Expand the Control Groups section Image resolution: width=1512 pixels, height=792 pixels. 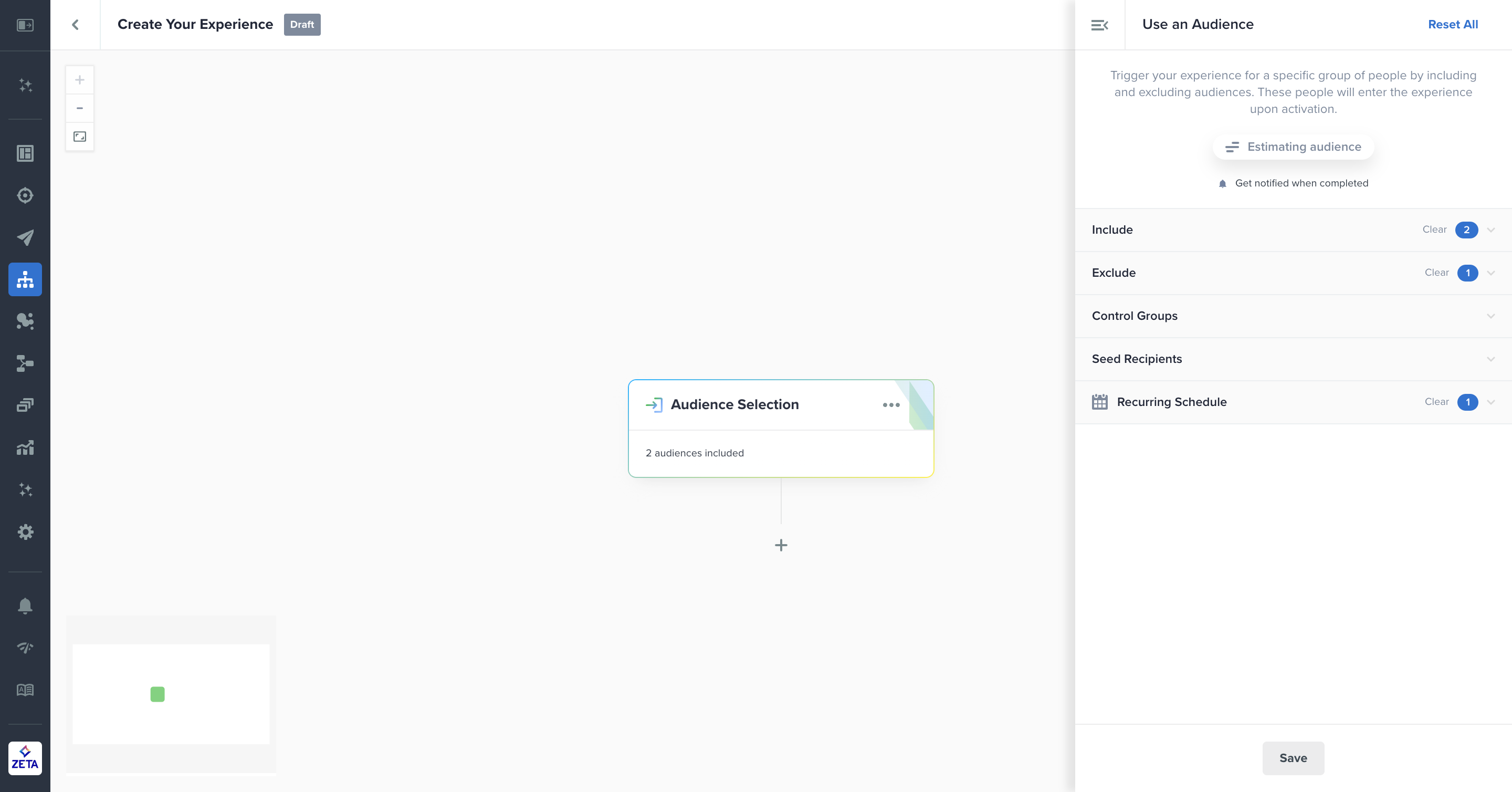coord(1490,316)
